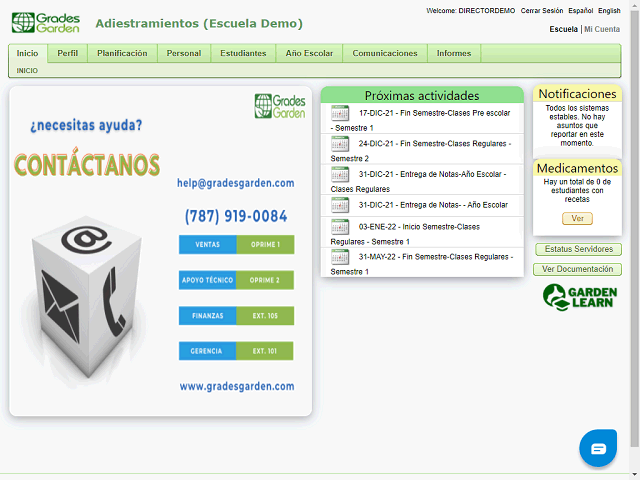The width and height of the screenshot is (640, 480).
Task: Click 31-MAY-22 Fin Semestre-Clases Regulares entry
Action: coord(422,262)
